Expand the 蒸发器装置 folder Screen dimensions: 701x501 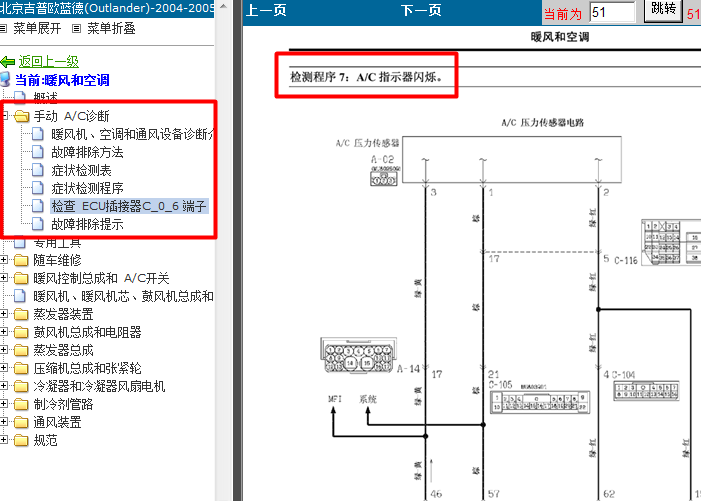(x=4, y=314)
